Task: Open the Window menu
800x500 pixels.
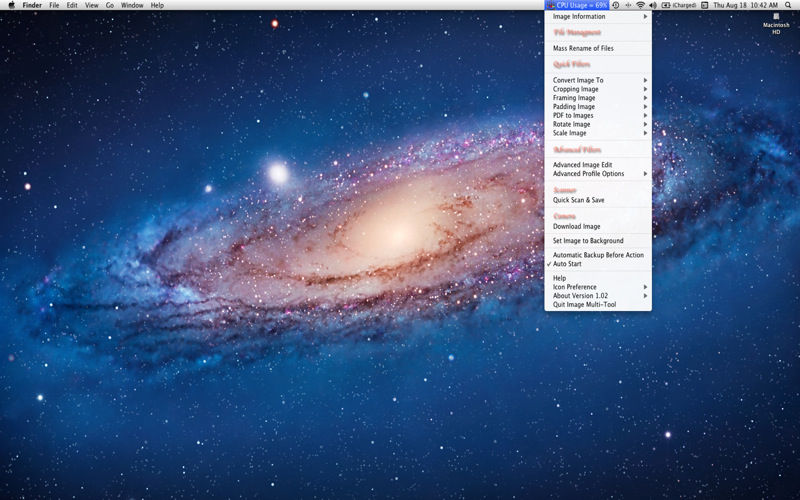Action: pyautogui.click(x=132, y=5)
